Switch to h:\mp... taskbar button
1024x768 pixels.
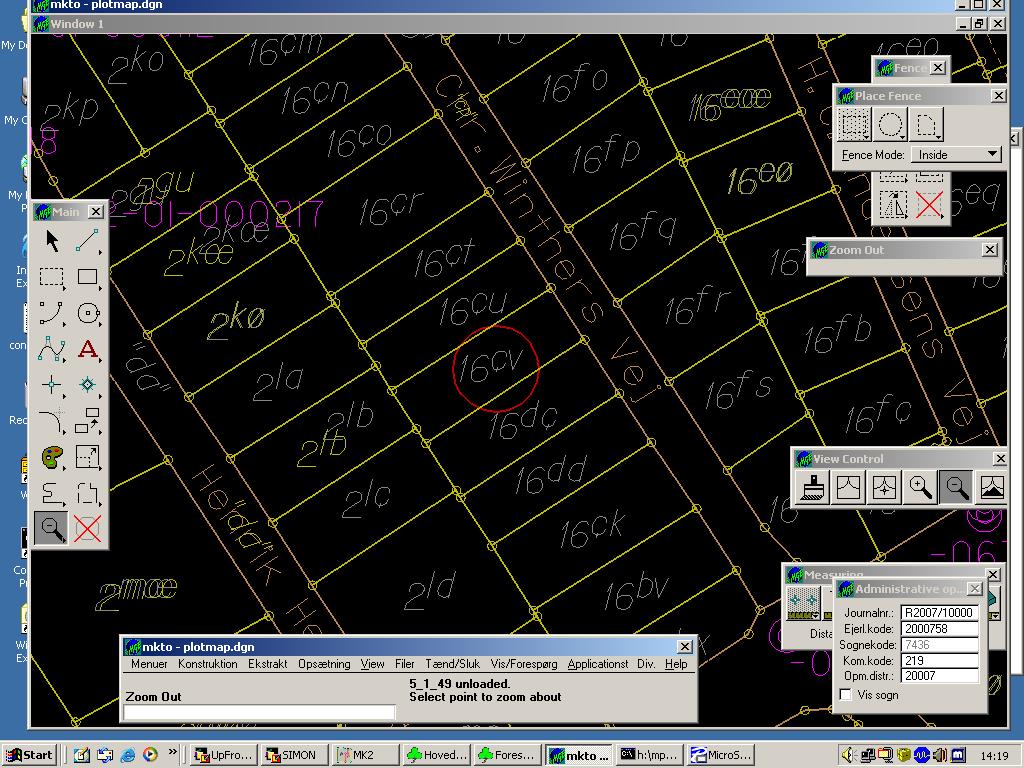(648, 755)
